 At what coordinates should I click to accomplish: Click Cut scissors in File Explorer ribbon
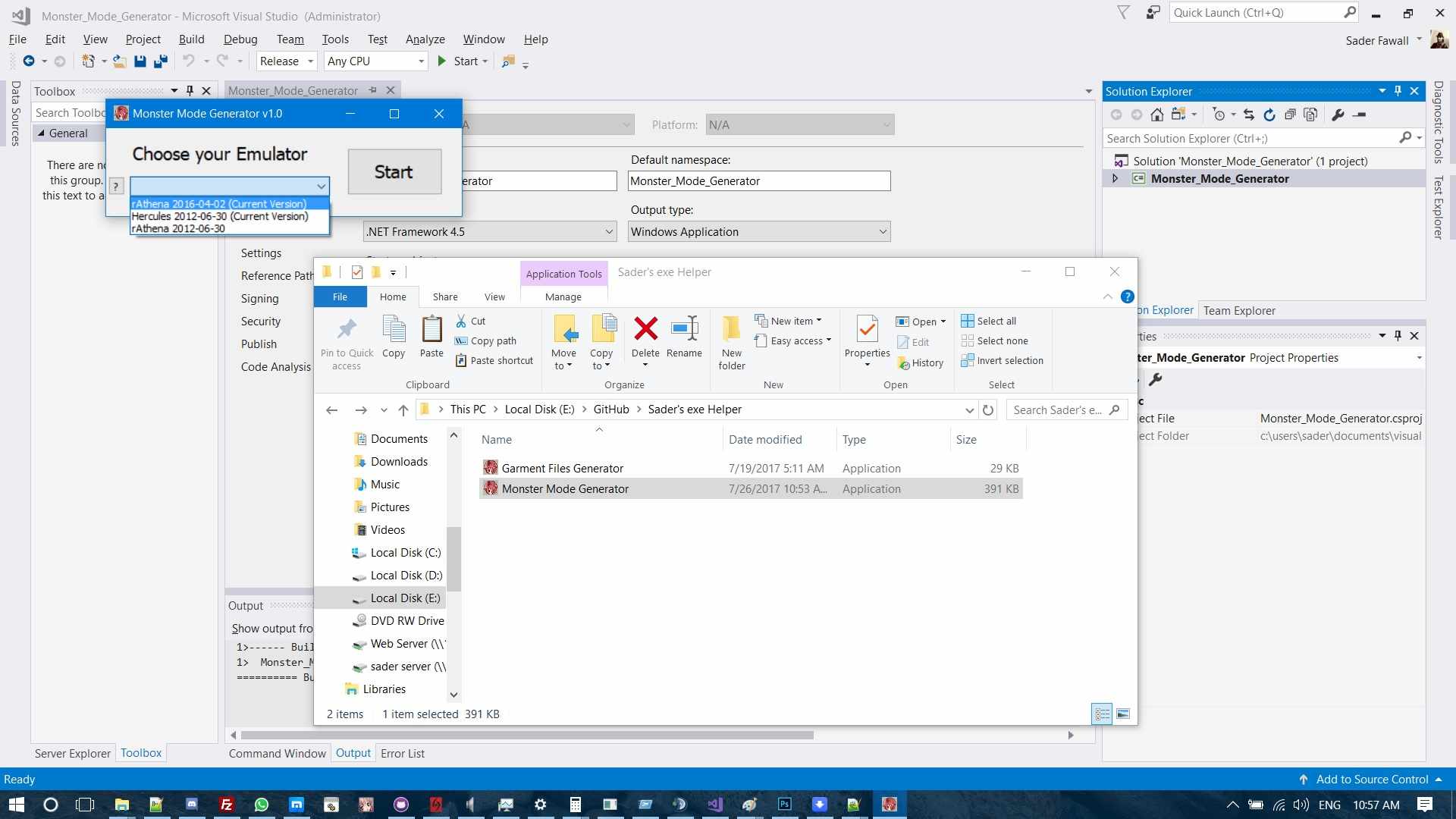461,321
